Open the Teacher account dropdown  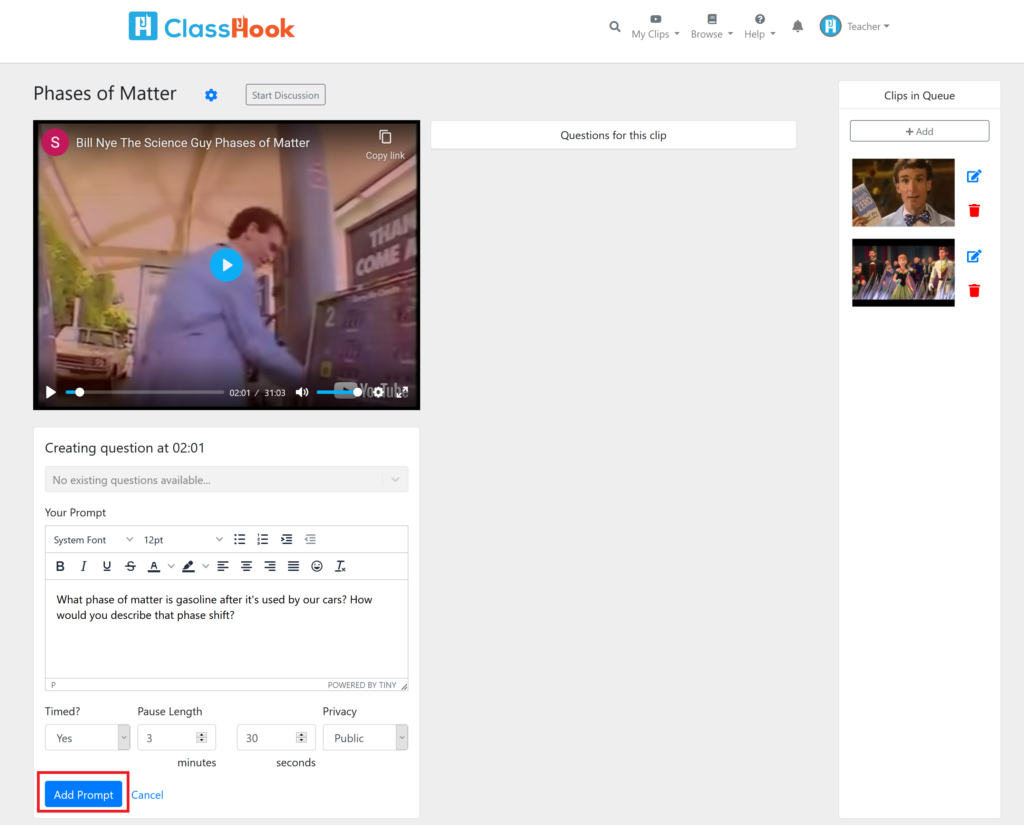click(x=868, y=27)
